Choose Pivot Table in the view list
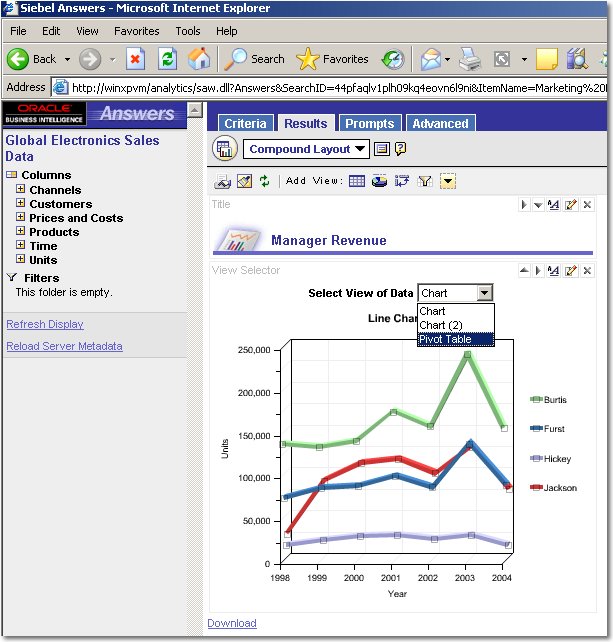This screenshot has width=613, height=642. point(455,339)
